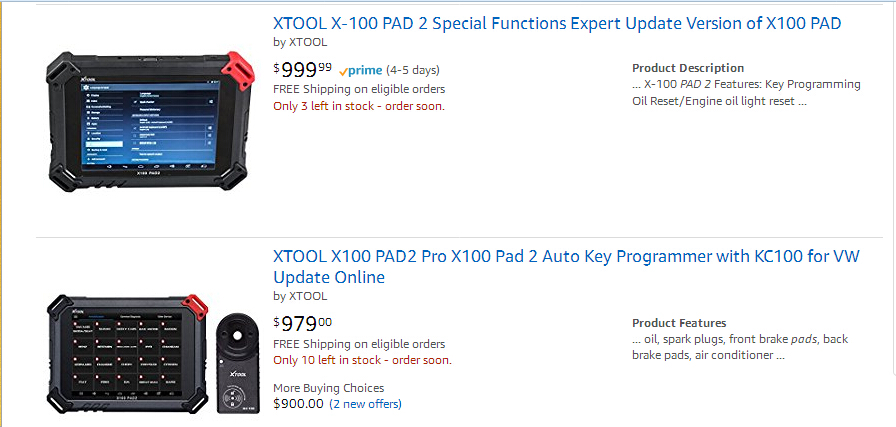
Task: Open the X-100 PAD 2 Special Functions title
Action: tap(557, 23)
